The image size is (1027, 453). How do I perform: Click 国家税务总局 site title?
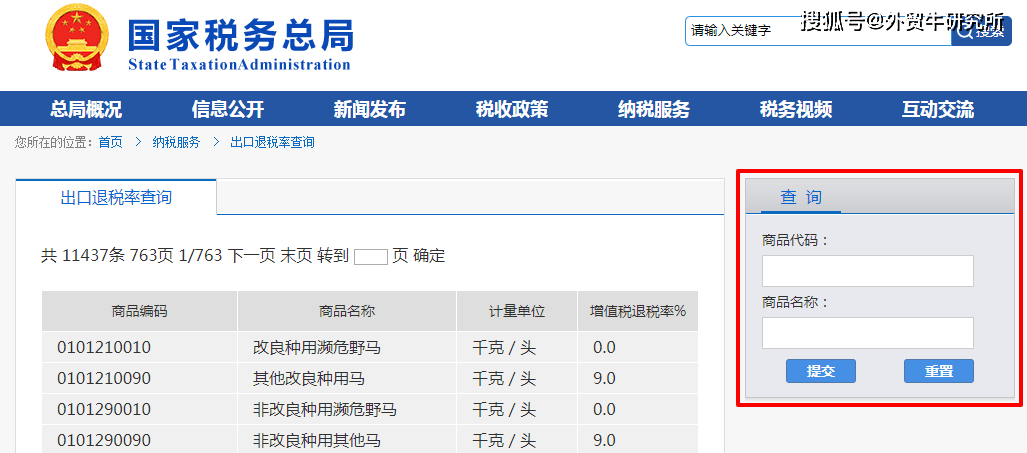pyautogui.click(x=240, y=35)
